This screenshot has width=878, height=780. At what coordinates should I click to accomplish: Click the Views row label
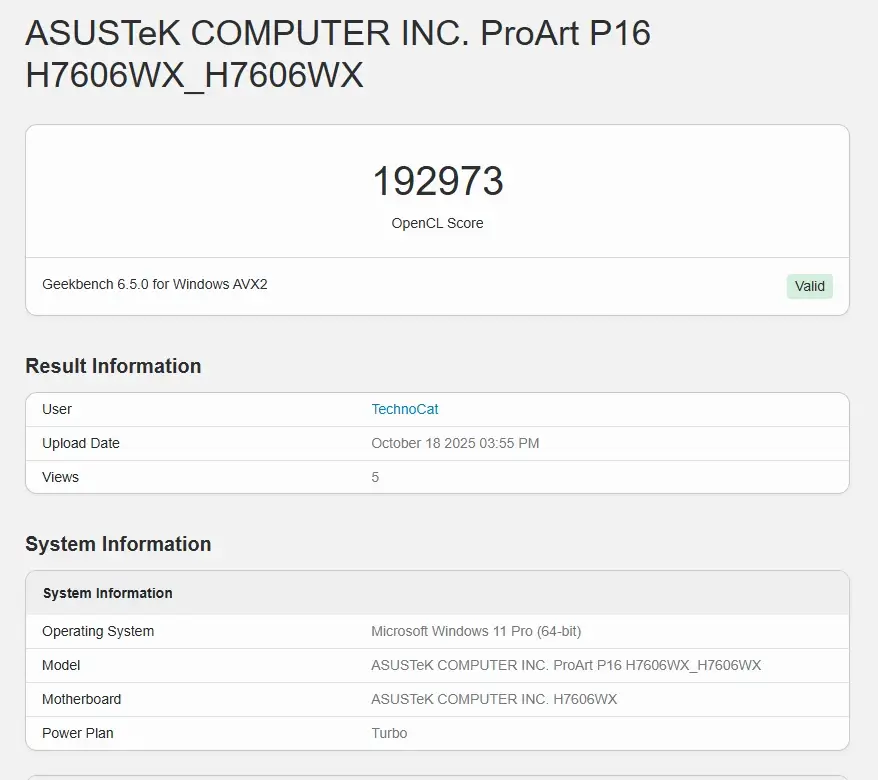pyautogui.click(x=60, y=477)
